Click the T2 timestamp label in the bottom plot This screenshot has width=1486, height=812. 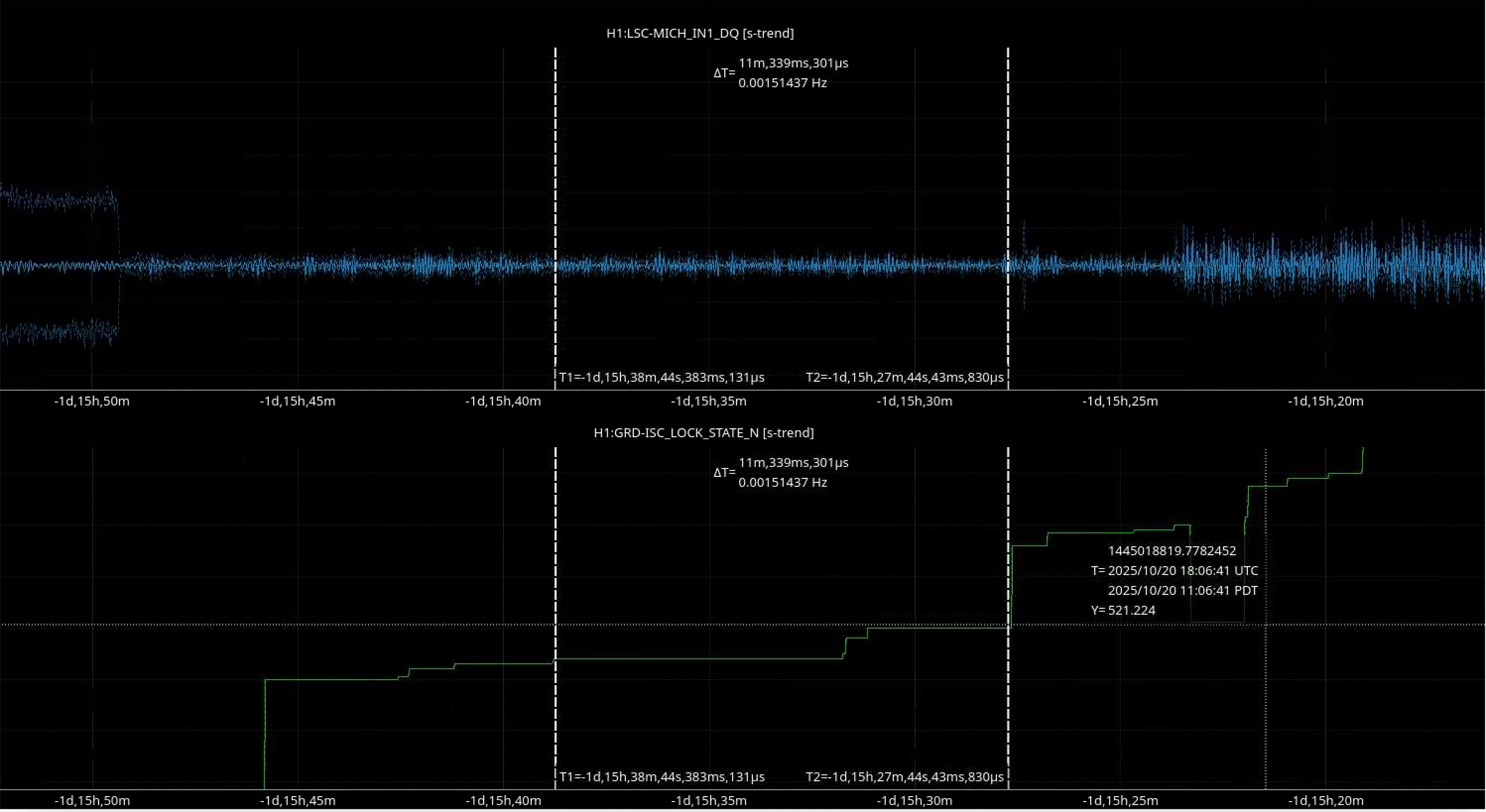pos(905,777)
